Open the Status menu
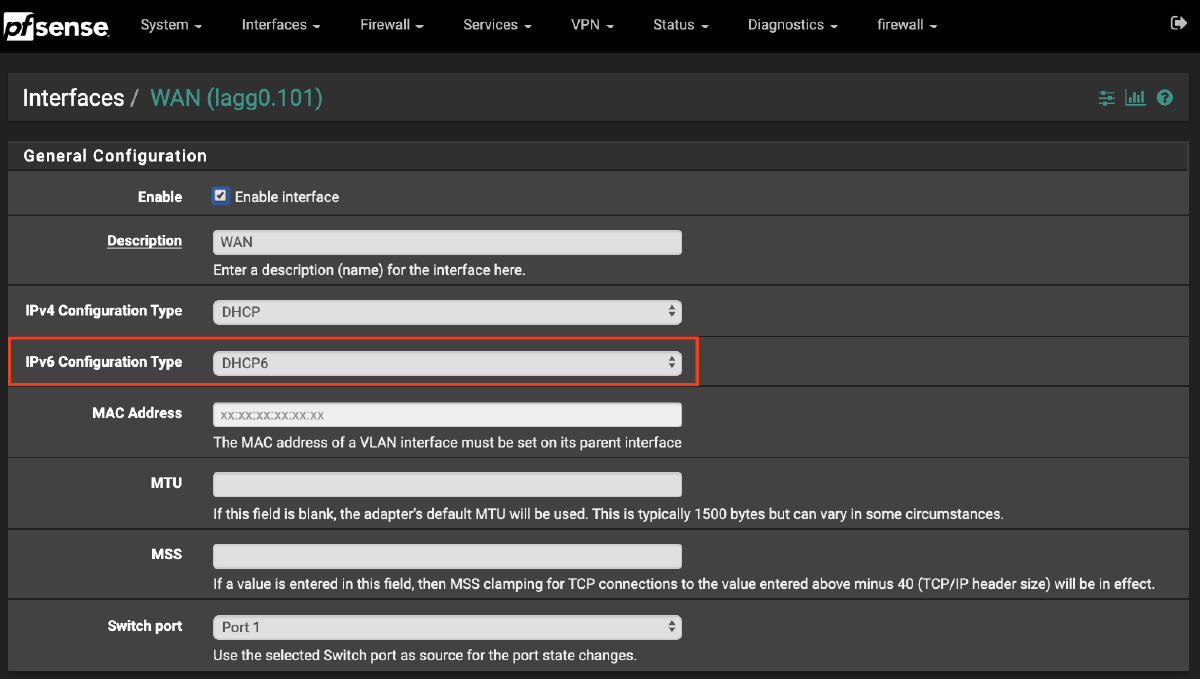 tap(680, 25)
